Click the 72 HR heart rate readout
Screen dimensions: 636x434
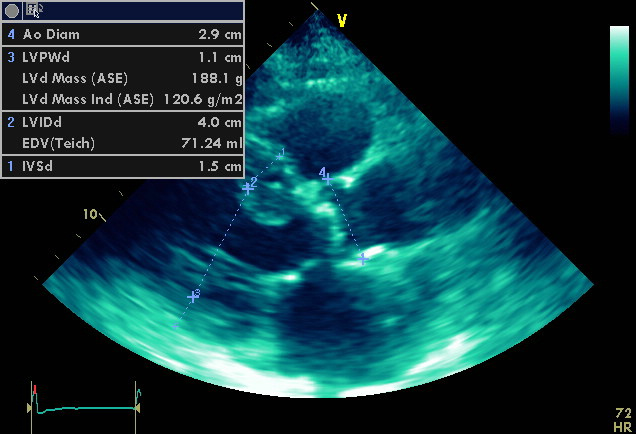(x=622, y=418)
